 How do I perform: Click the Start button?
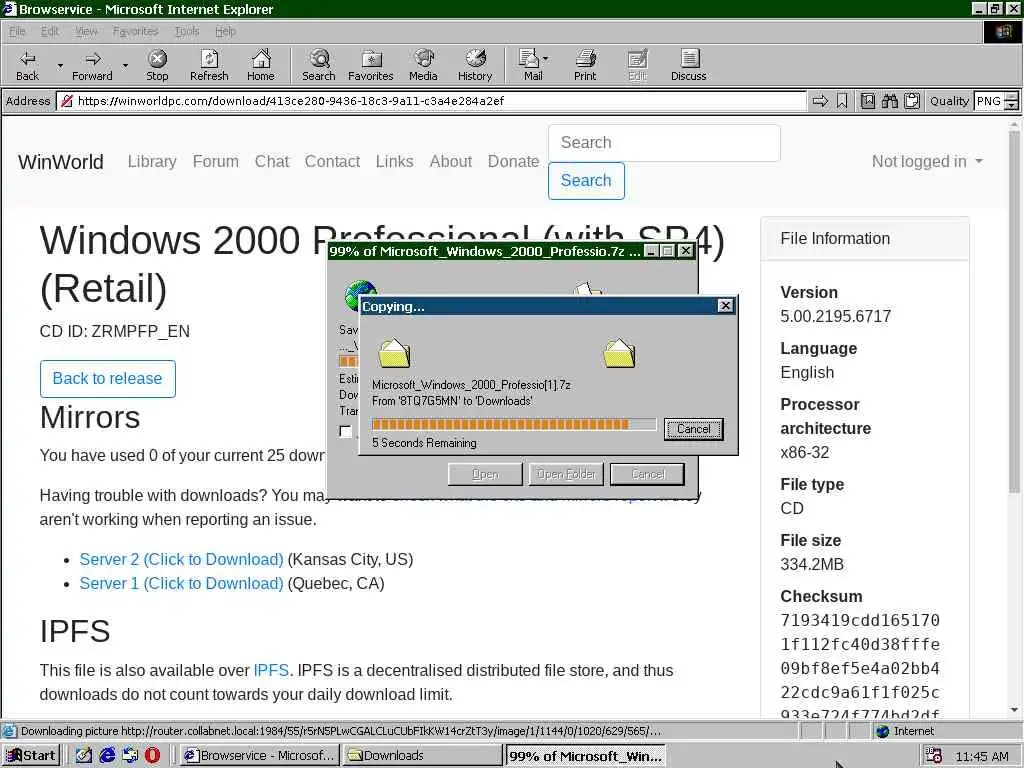pos(31,756)
